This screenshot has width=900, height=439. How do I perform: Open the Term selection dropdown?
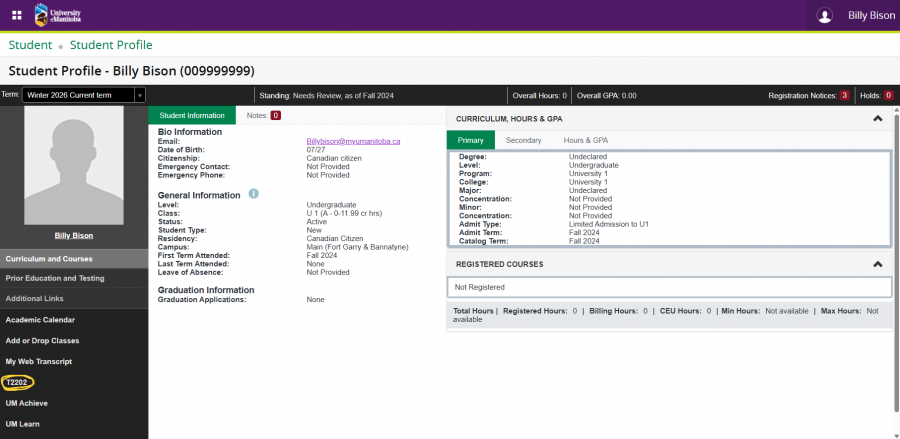139,95
